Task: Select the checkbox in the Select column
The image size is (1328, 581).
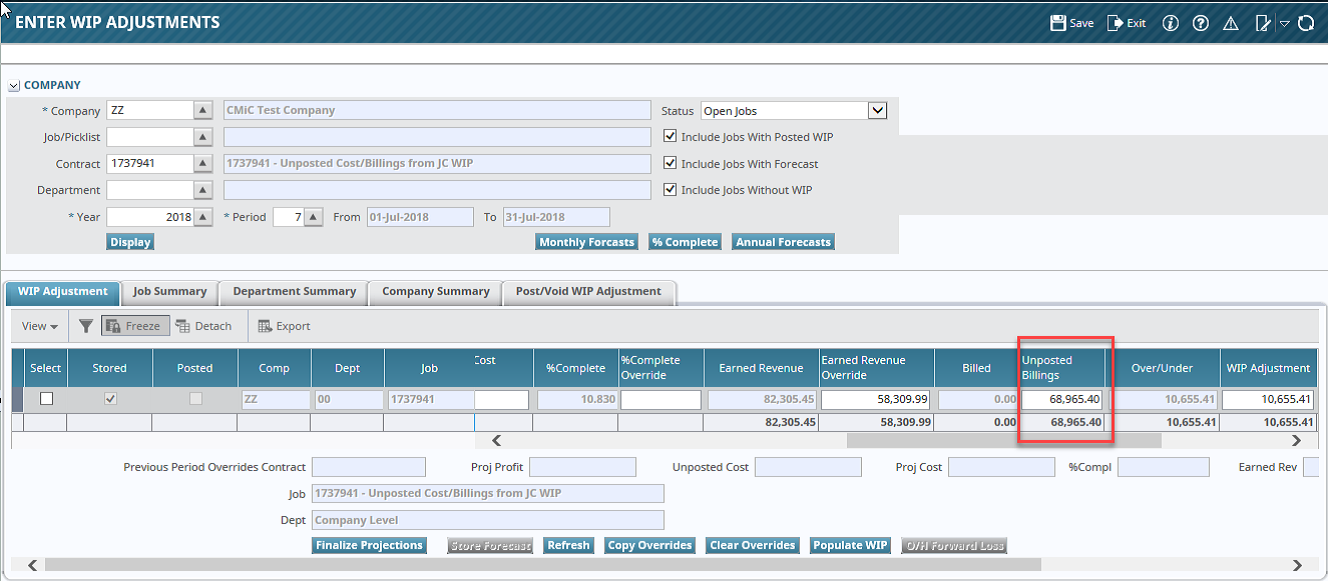Action: click(x=45, y=398)
